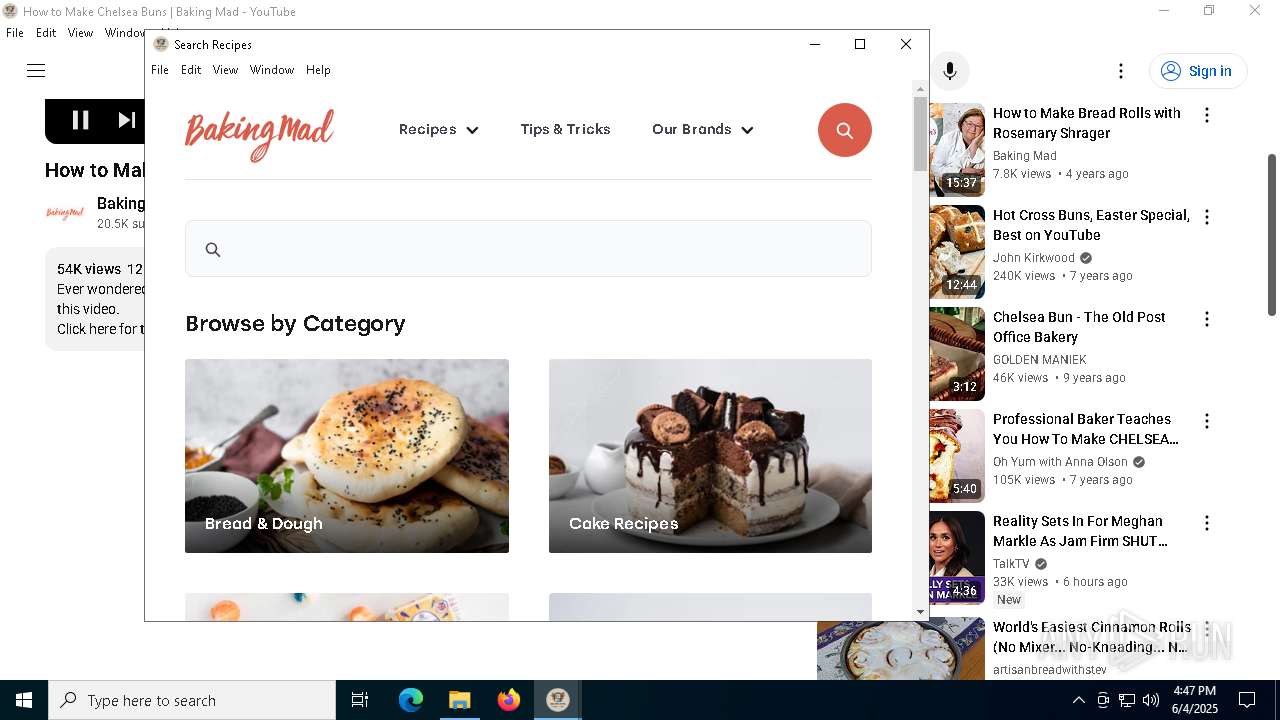Show hidden system tray icons
This screenshot has height=720, width=1280.
[1078, 700]
